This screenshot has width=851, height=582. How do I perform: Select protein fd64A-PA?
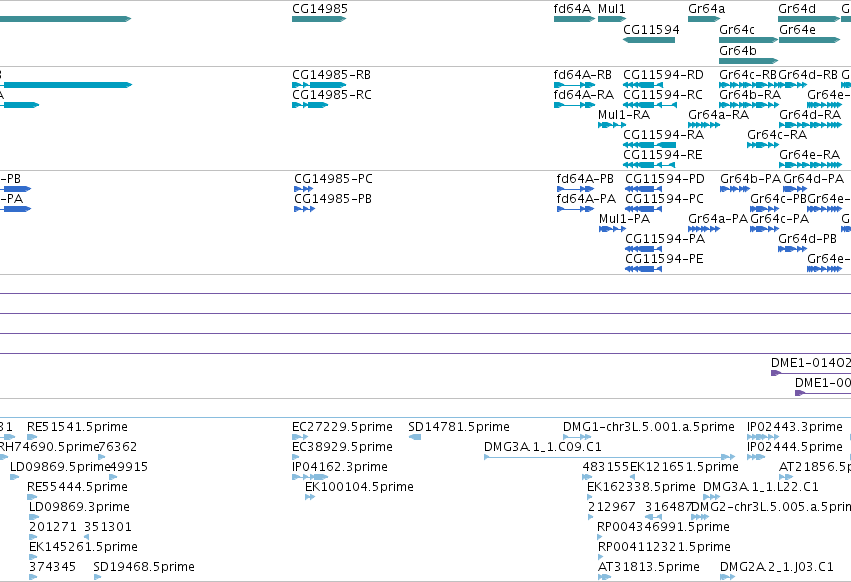click(575, 209)
